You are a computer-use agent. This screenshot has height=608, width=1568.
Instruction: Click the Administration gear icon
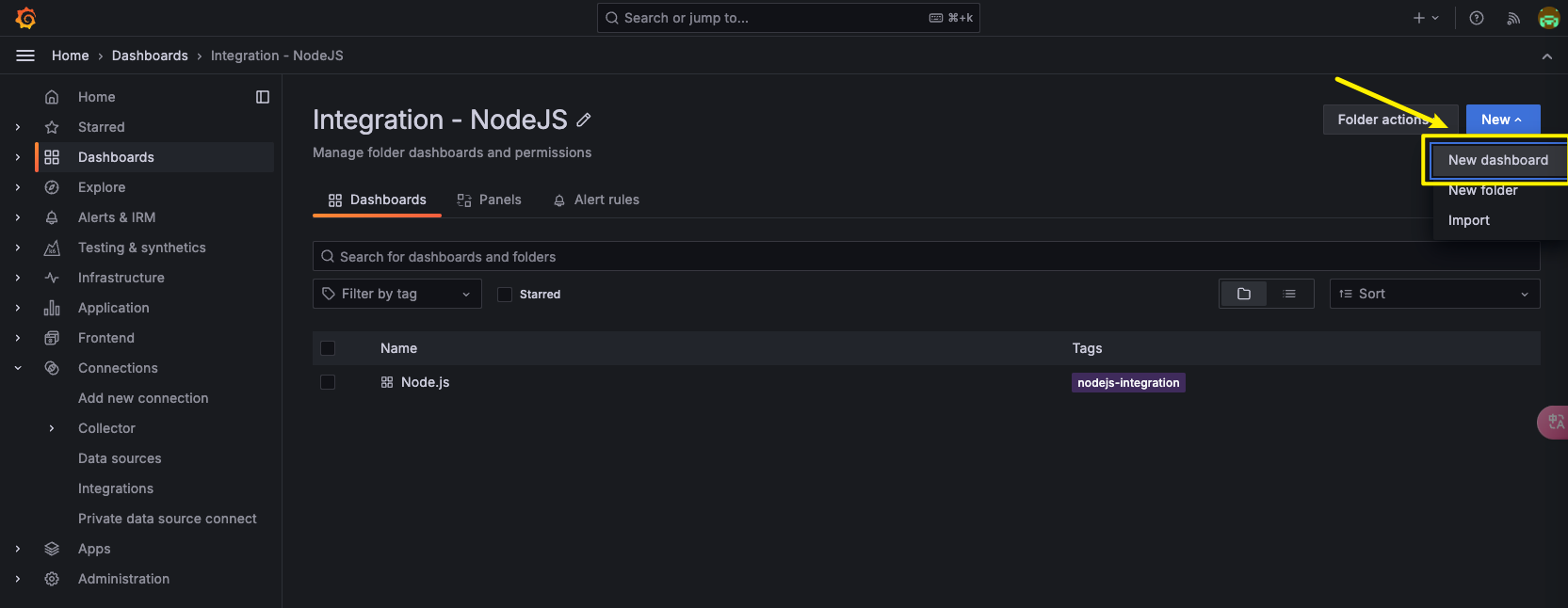click(52, 579)
